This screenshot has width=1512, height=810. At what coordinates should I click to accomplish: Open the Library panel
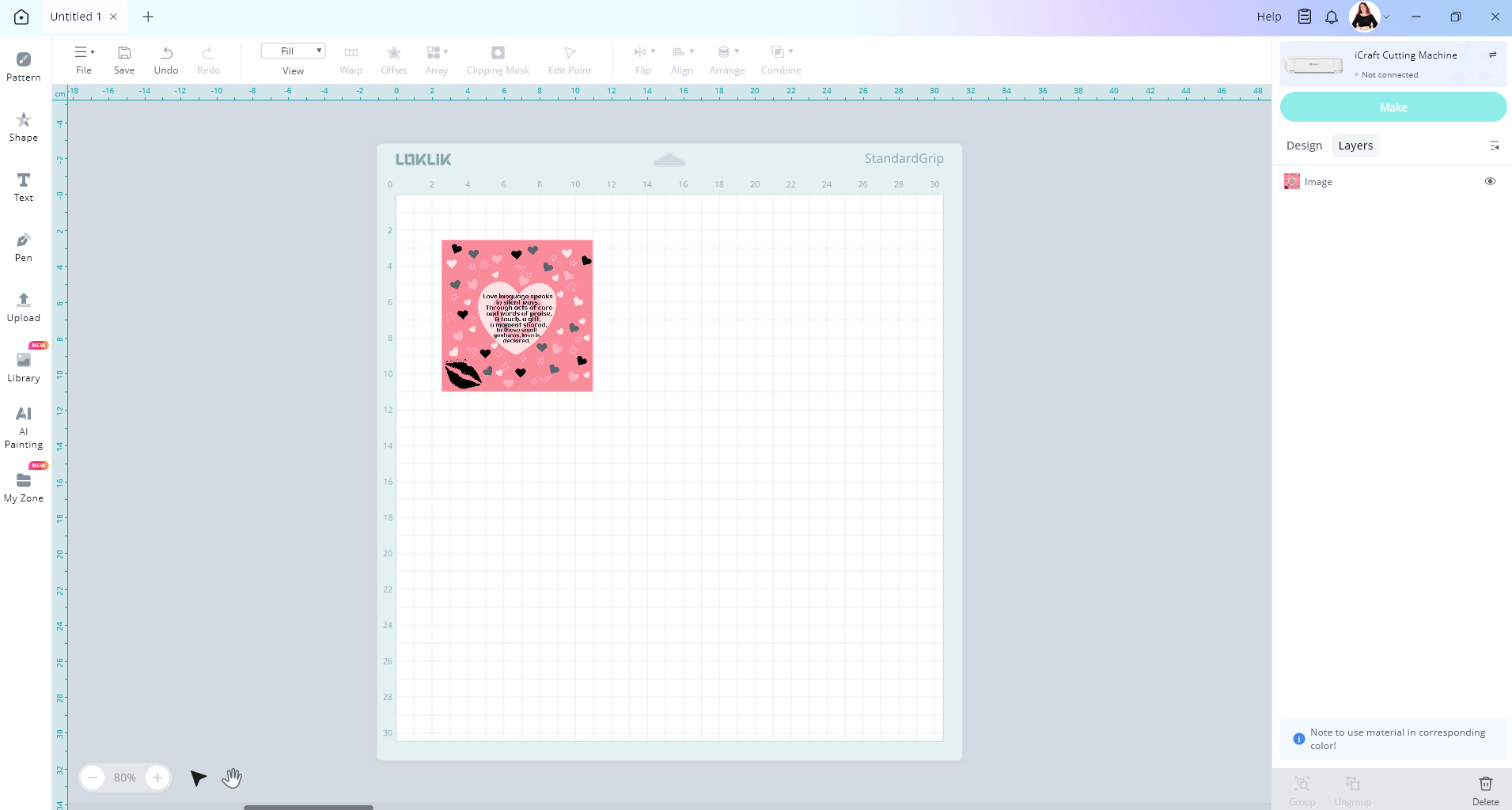[24, 367]
